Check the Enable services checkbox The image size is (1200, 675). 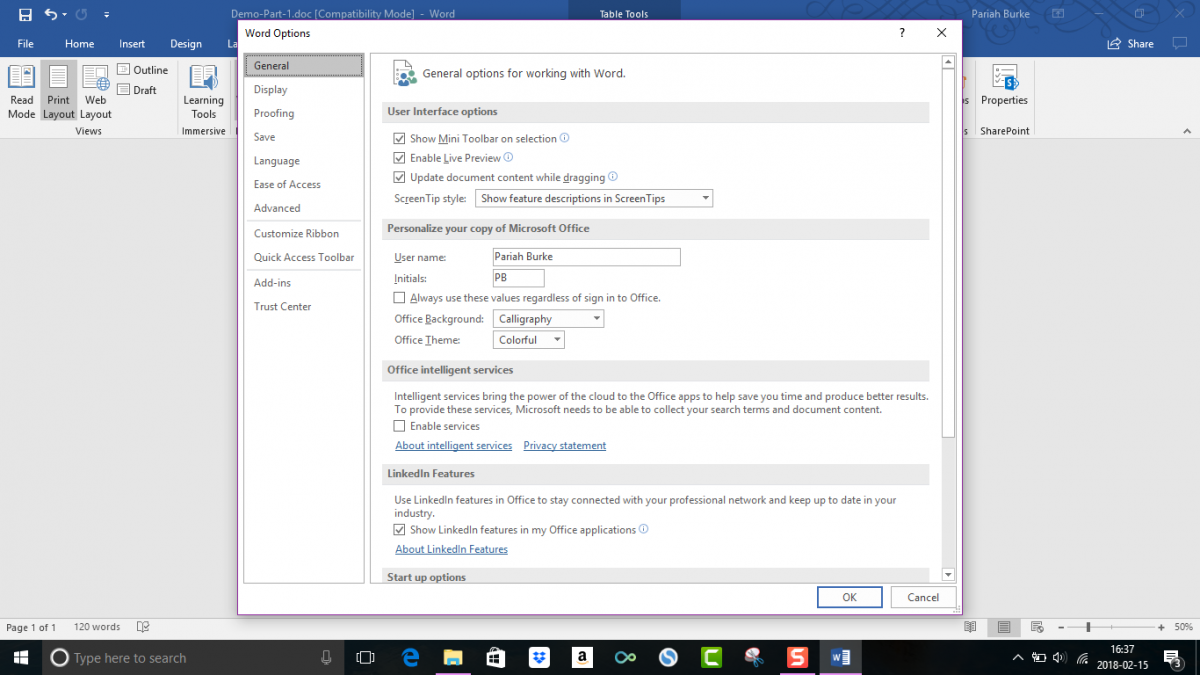(x=400, y=426)
